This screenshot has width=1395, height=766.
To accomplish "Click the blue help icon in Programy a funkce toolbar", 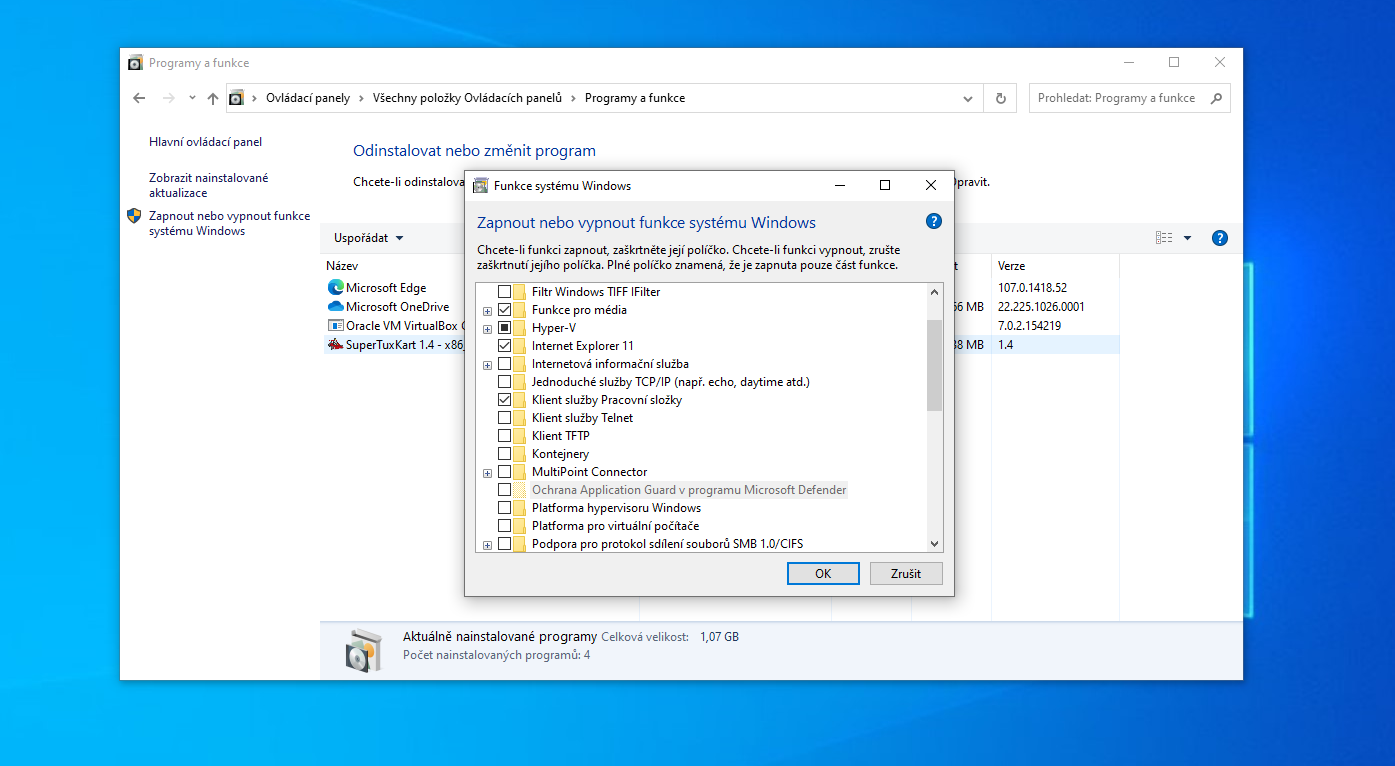I will 1219,238.
